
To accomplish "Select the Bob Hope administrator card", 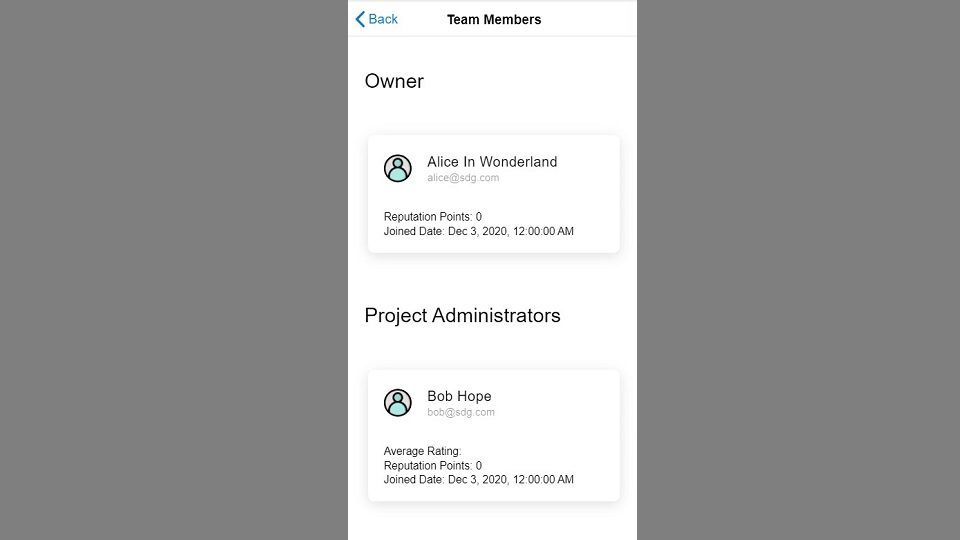I will pos(493,435).
